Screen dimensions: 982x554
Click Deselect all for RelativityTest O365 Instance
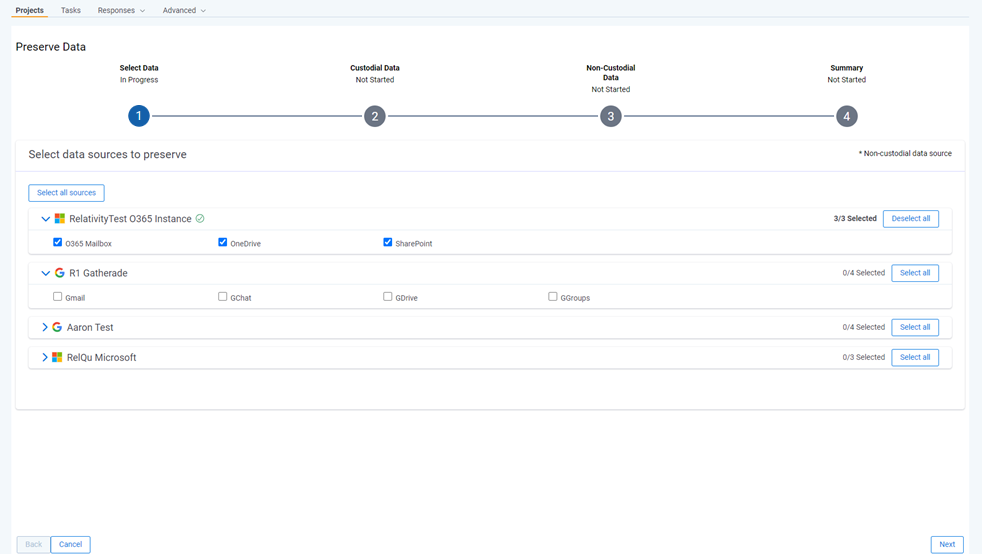911,218
